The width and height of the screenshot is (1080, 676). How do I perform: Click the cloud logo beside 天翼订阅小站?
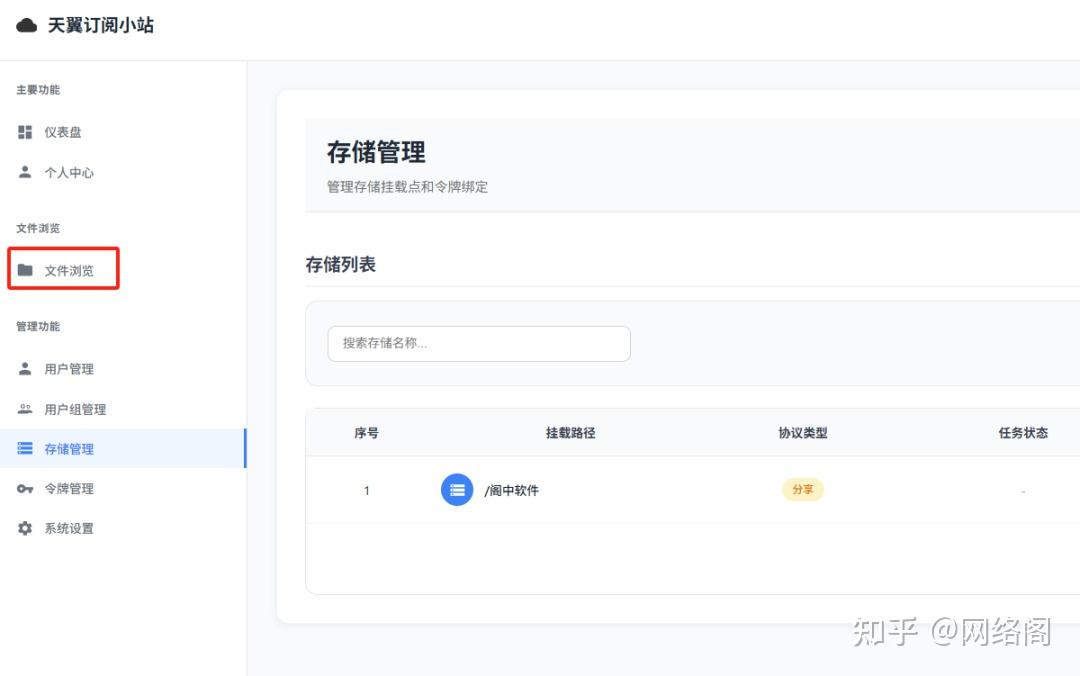pyautogui.click(x=25, y=26)
